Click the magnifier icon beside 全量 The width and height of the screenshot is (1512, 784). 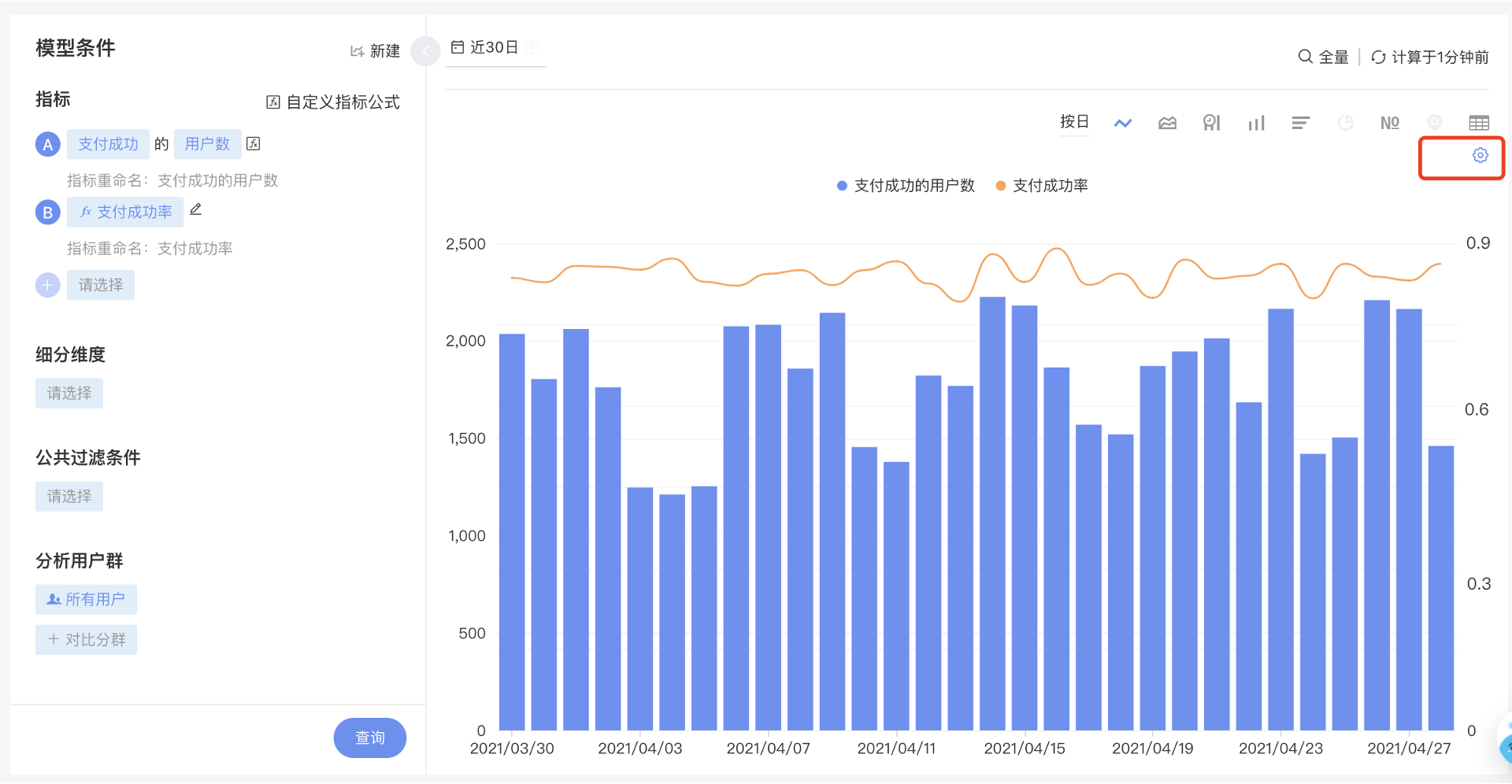(1305, 57)
